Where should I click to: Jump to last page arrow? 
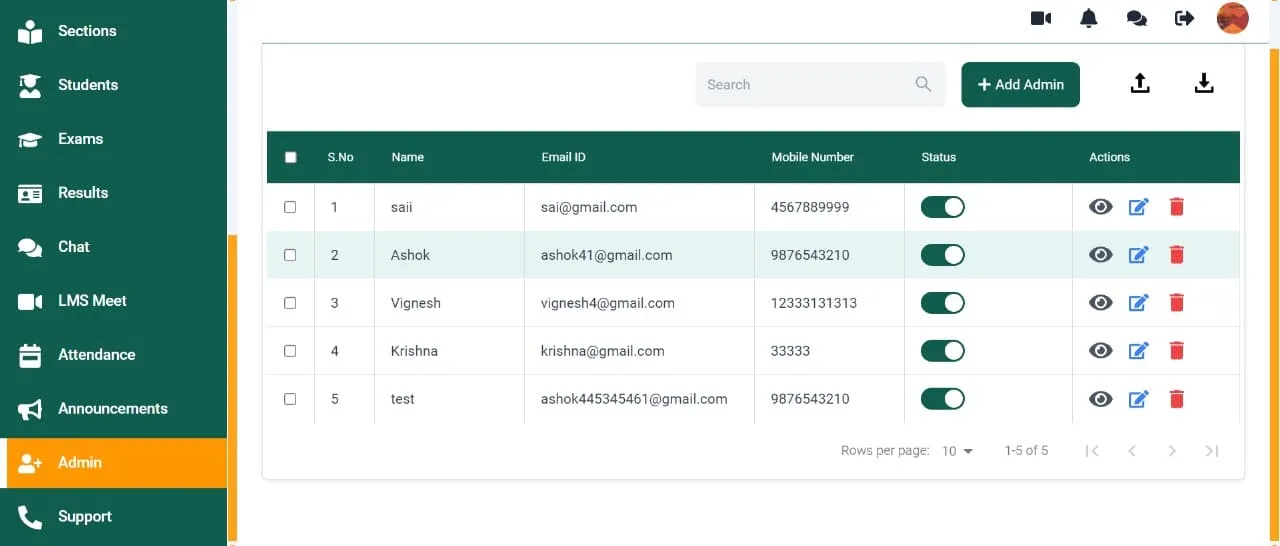[1212, 451]
